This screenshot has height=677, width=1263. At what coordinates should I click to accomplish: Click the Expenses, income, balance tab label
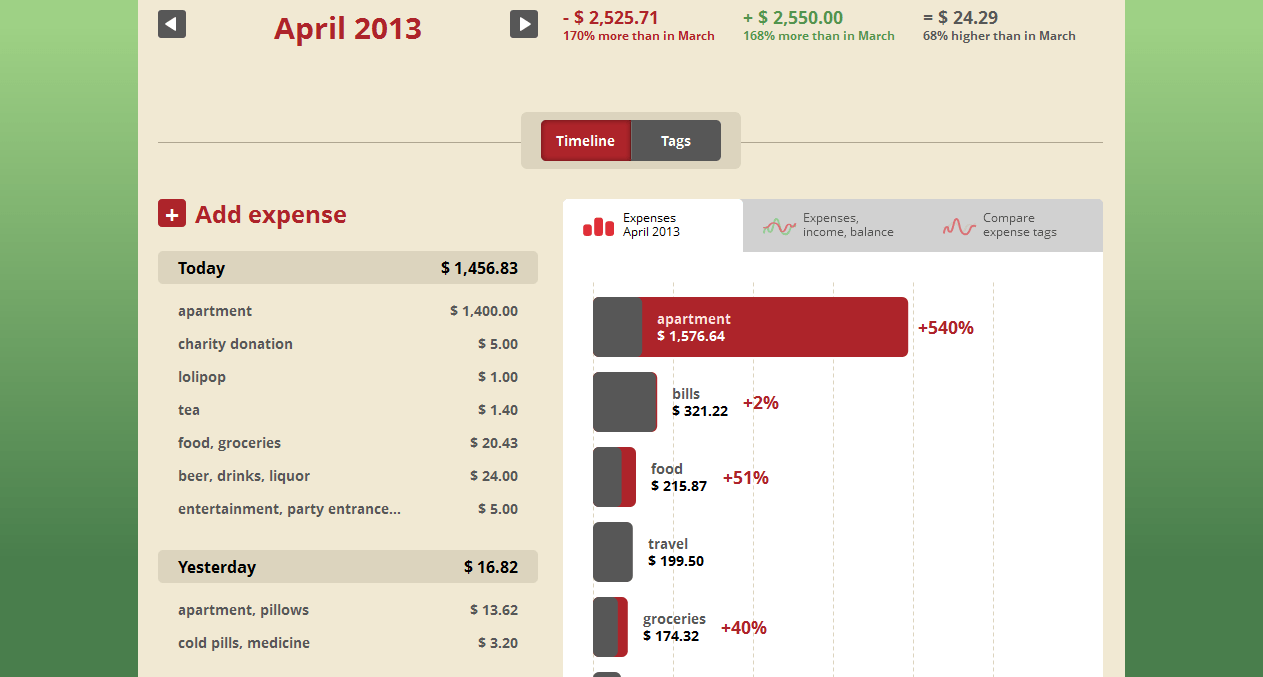tap(847, 226)
